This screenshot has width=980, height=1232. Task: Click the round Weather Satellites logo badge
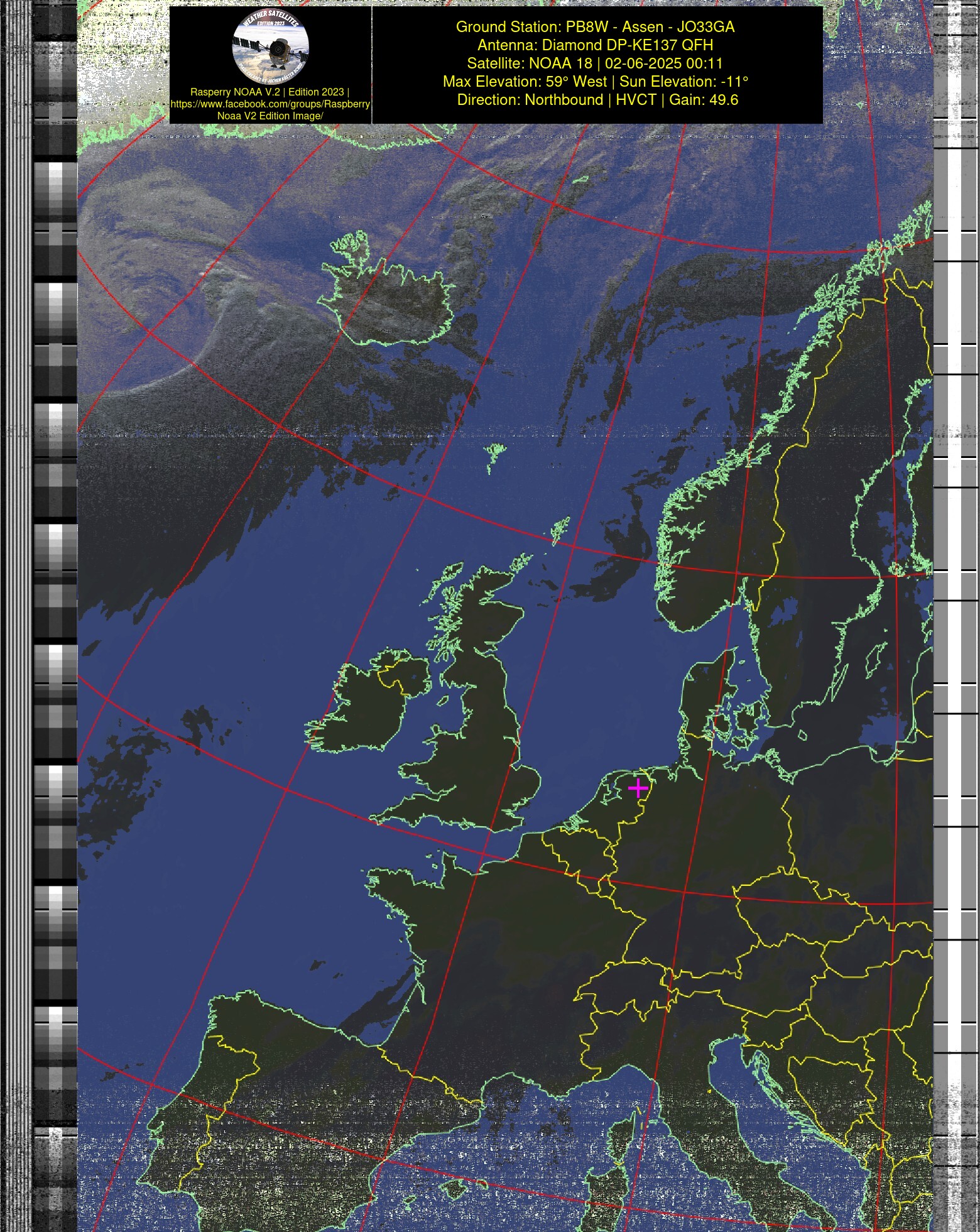(x=271, y=46)
